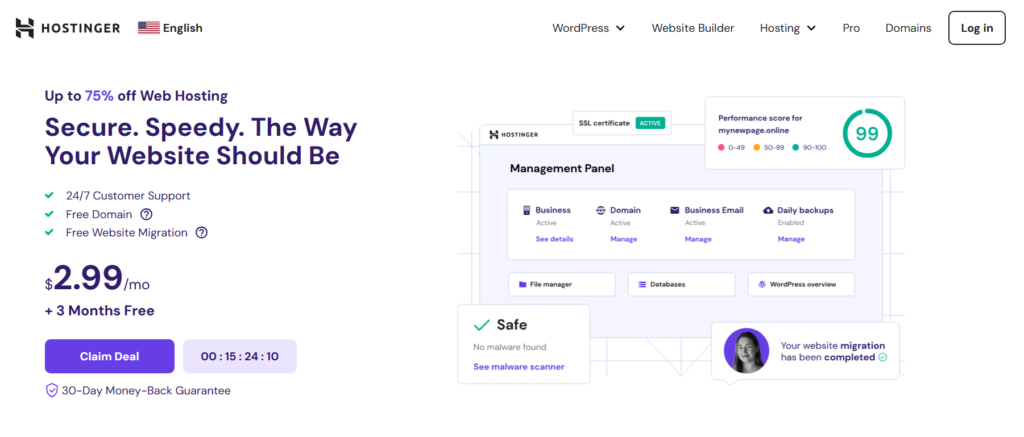The width and height of the screenshot is (1024, 437).
Task: Click the countdown timer box
Action: [x=239, y=356]
